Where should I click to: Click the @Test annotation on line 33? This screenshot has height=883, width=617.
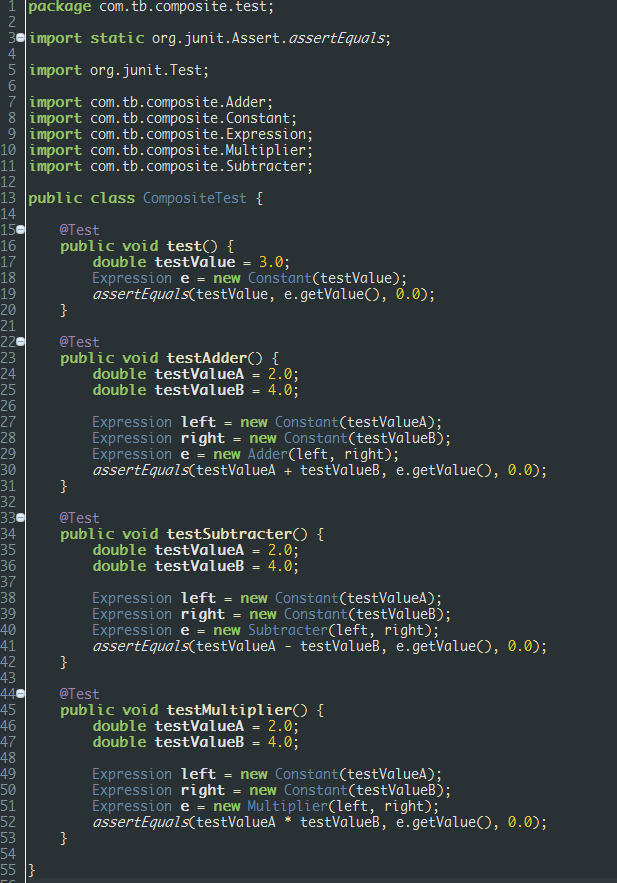(79, 518)
